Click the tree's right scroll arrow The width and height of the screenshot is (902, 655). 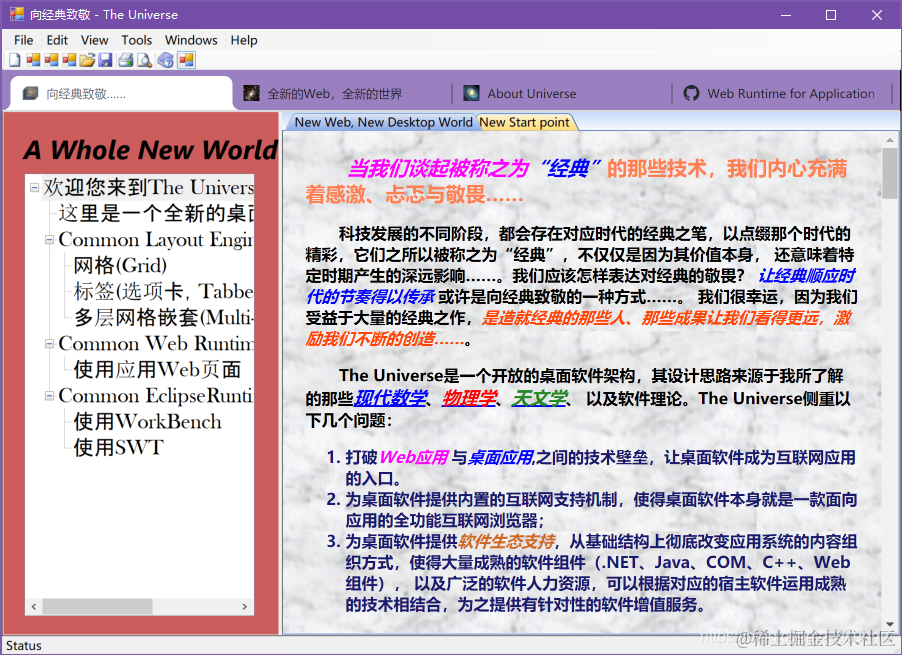[x=244, y=607]
